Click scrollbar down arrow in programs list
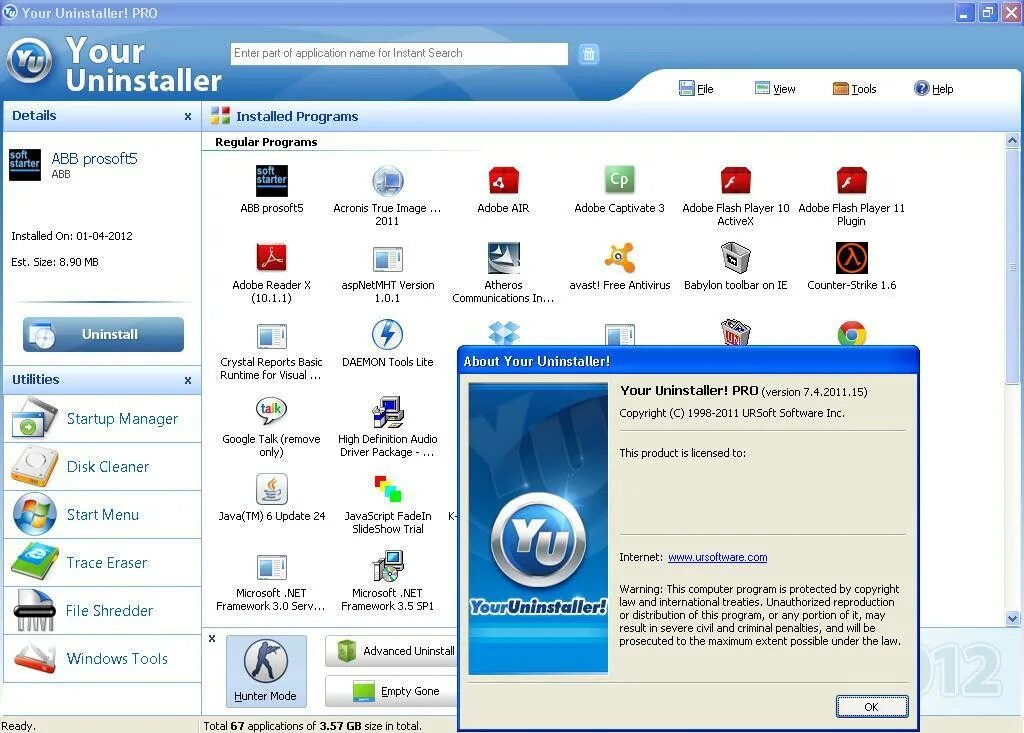 [1012, 618]
